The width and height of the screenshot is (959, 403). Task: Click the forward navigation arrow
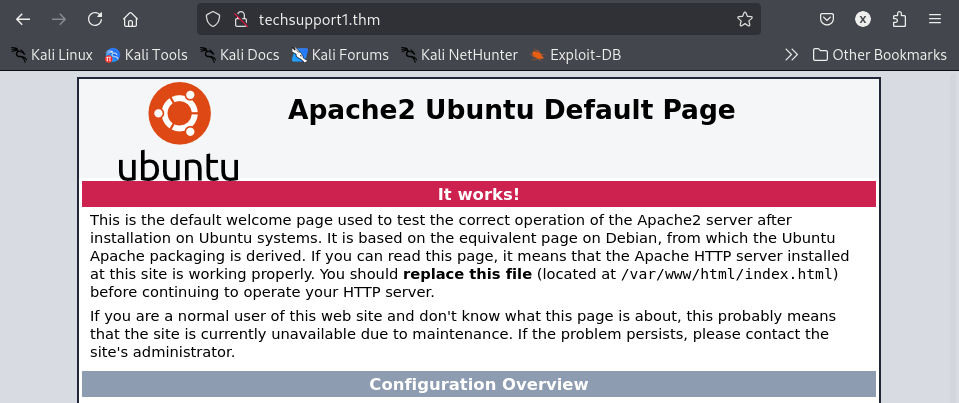(x=59, y=20)
